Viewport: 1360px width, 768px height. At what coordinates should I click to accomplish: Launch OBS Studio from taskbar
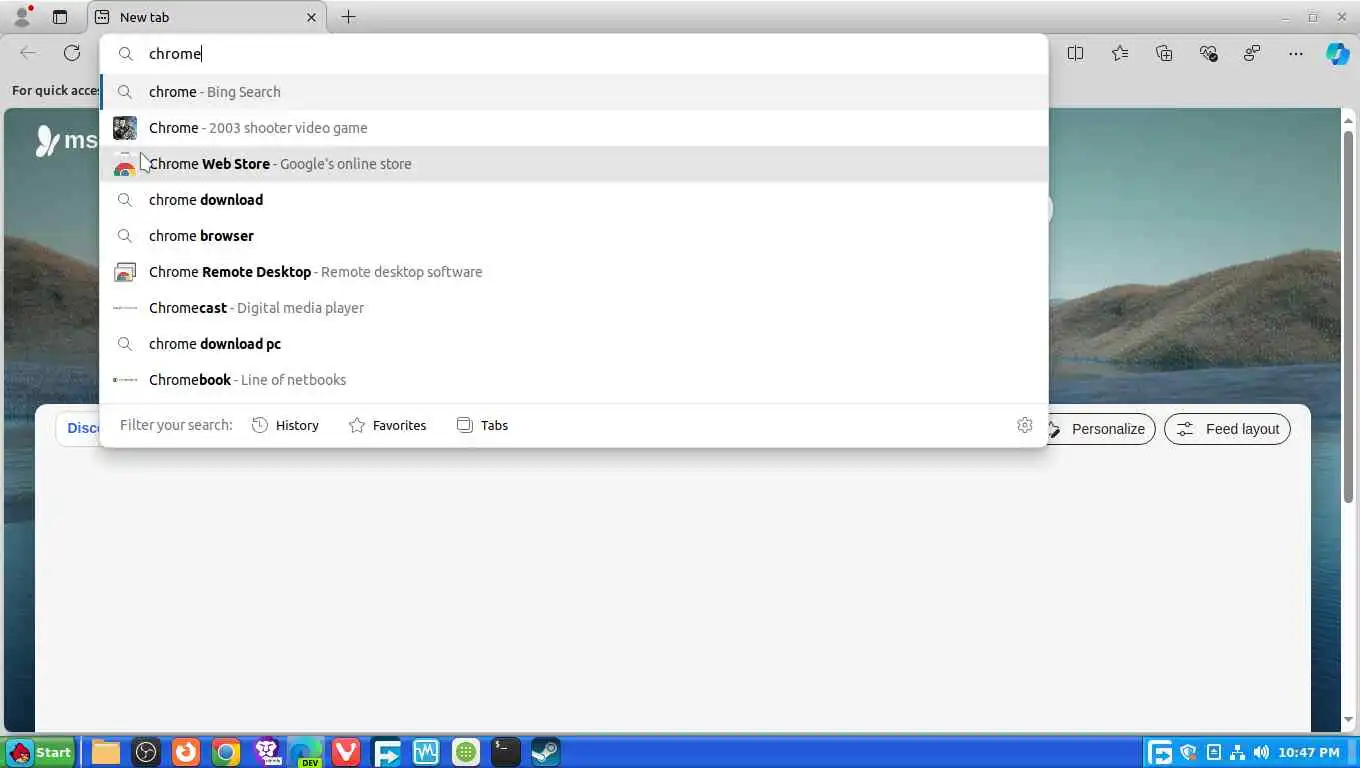coord(146,752)
